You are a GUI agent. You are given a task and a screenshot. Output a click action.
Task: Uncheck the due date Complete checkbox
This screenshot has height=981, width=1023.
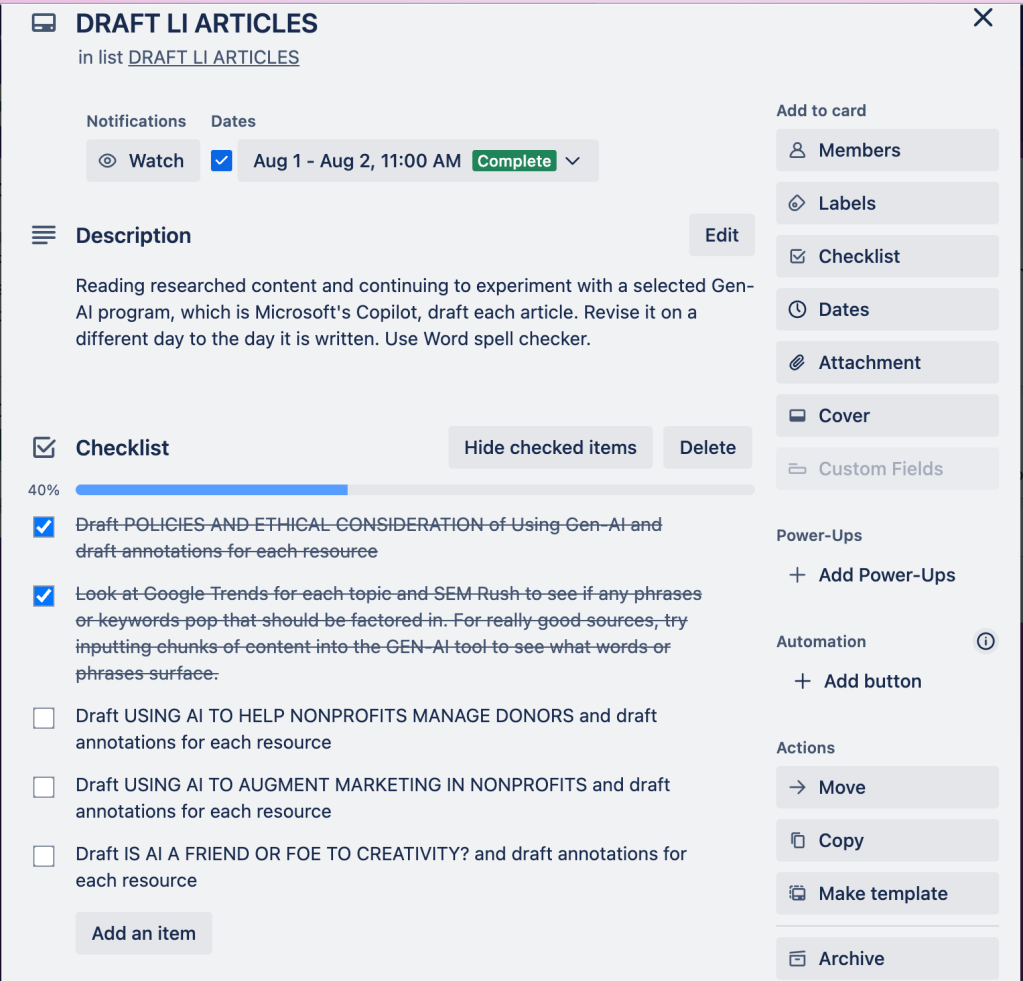222,161
